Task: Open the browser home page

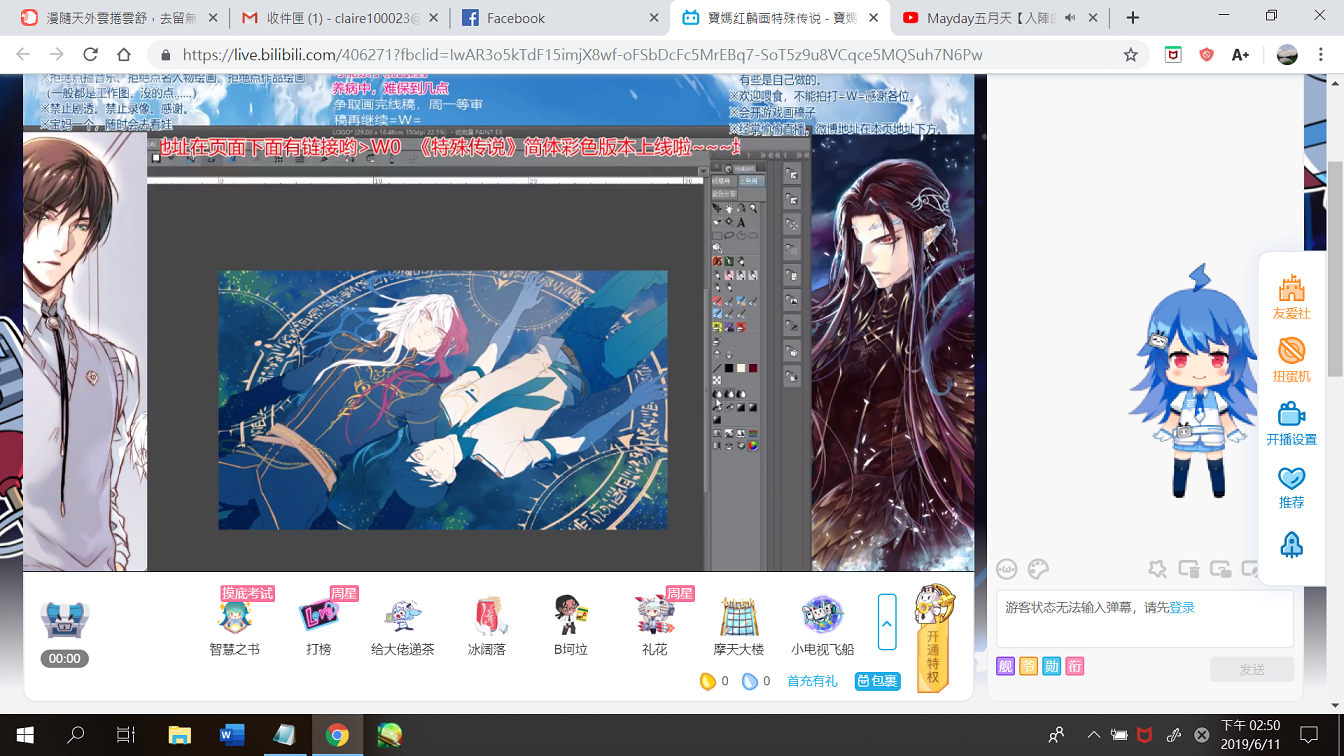Action: [x=124, y=55]
